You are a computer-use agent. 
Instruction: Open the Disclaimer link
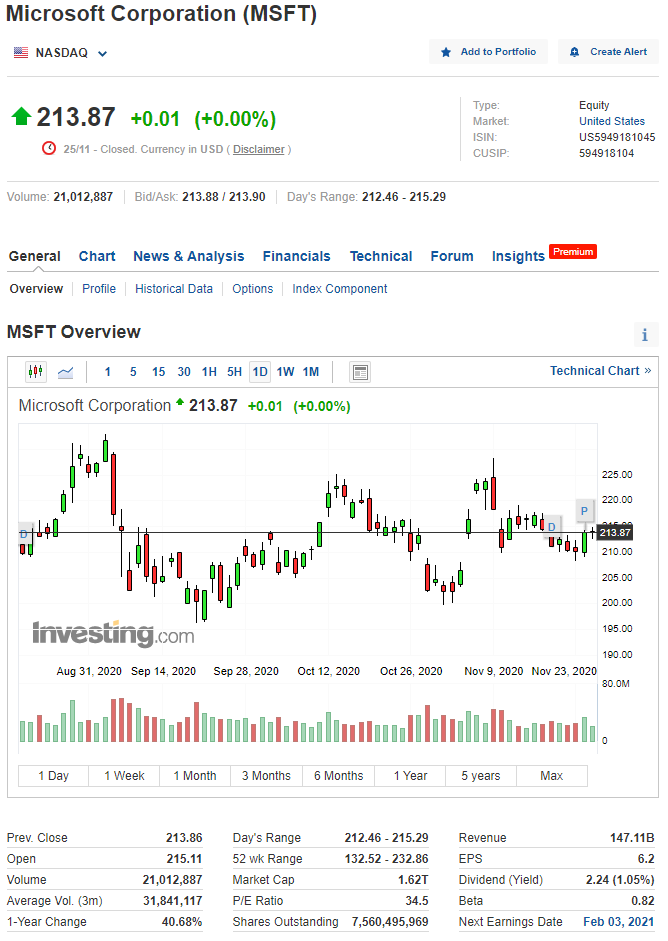259,149
